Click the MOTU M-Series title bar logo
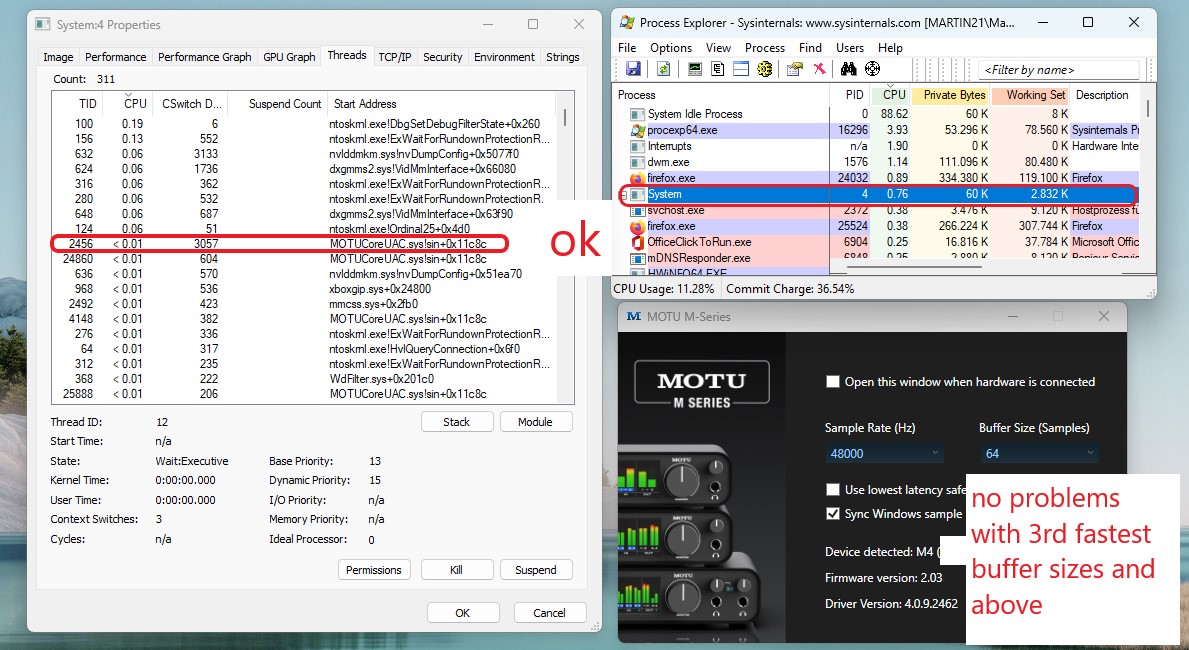Screen dimensions: 1189x650 (634, 316)
